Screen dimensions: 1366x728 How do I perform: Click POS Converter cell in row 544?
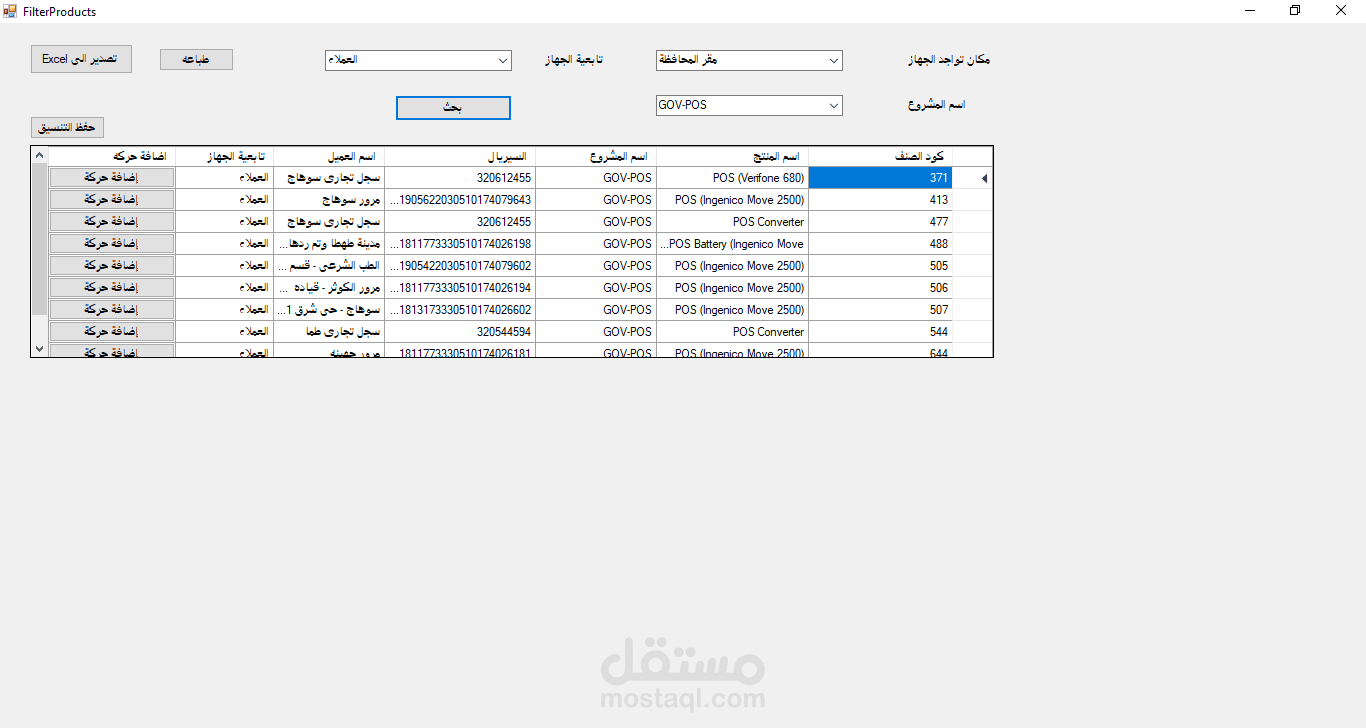pyautogui.click(x=732, y=332)
